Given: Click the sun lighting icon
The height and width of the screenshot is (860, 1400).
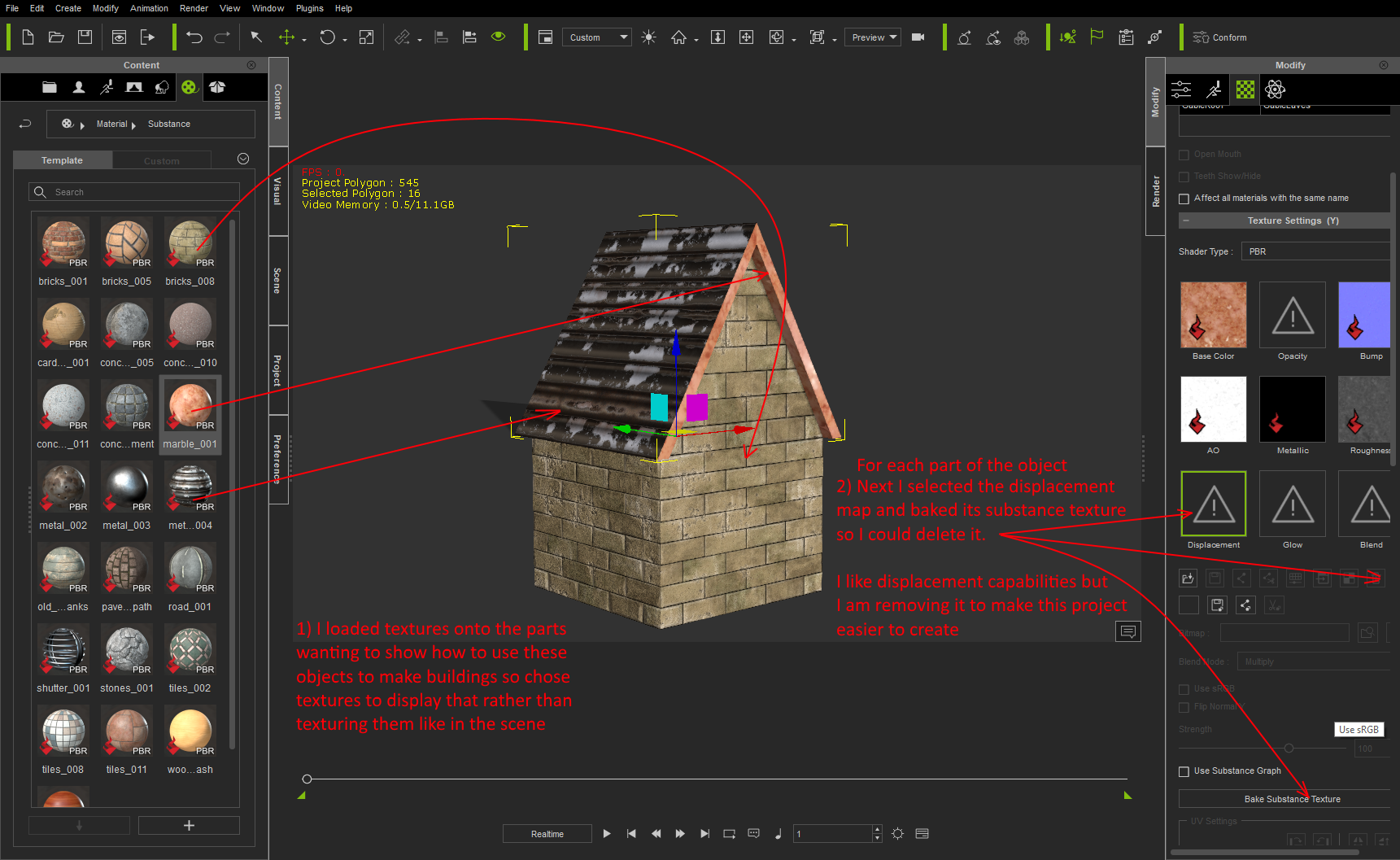Looking at the screenshot, I should pyautogui.click(x=648, y=37).
